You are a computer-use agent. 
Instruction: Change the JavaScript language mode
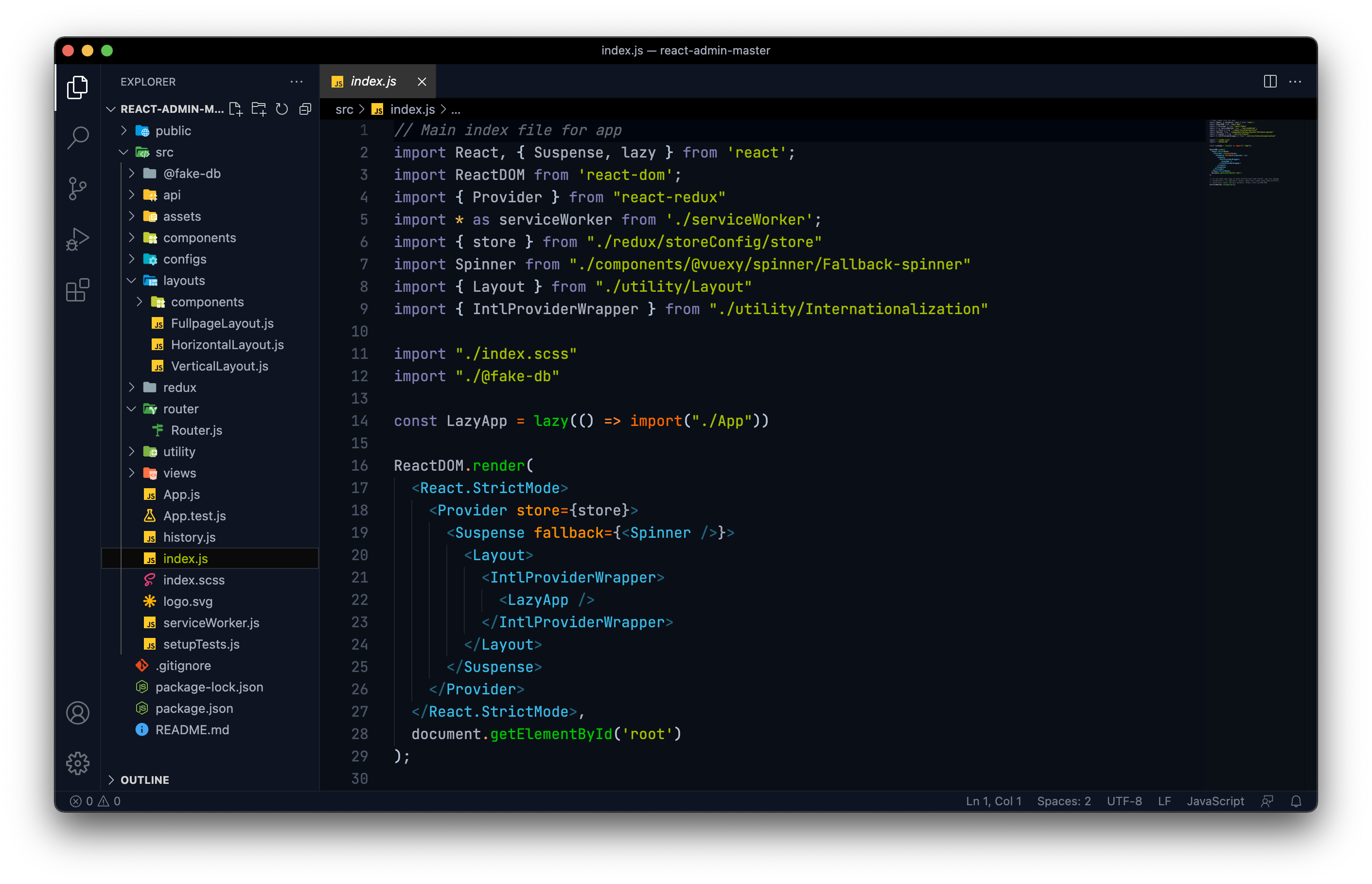1215,801
